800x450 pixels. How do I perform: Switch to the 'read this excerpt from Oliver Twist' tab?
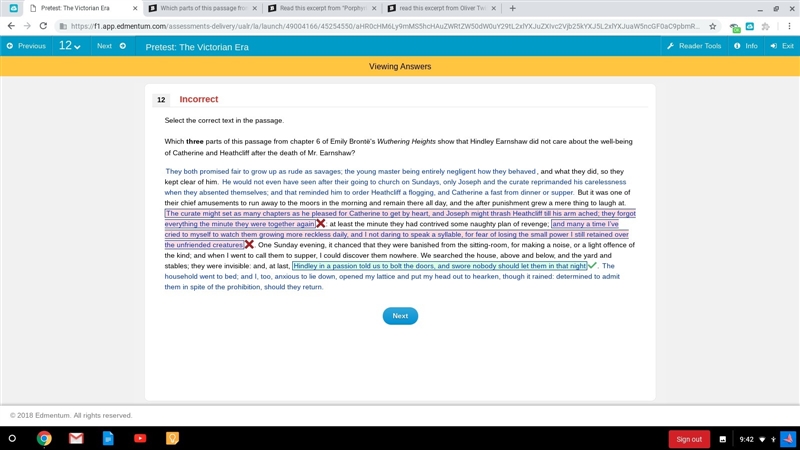(442, 8)
